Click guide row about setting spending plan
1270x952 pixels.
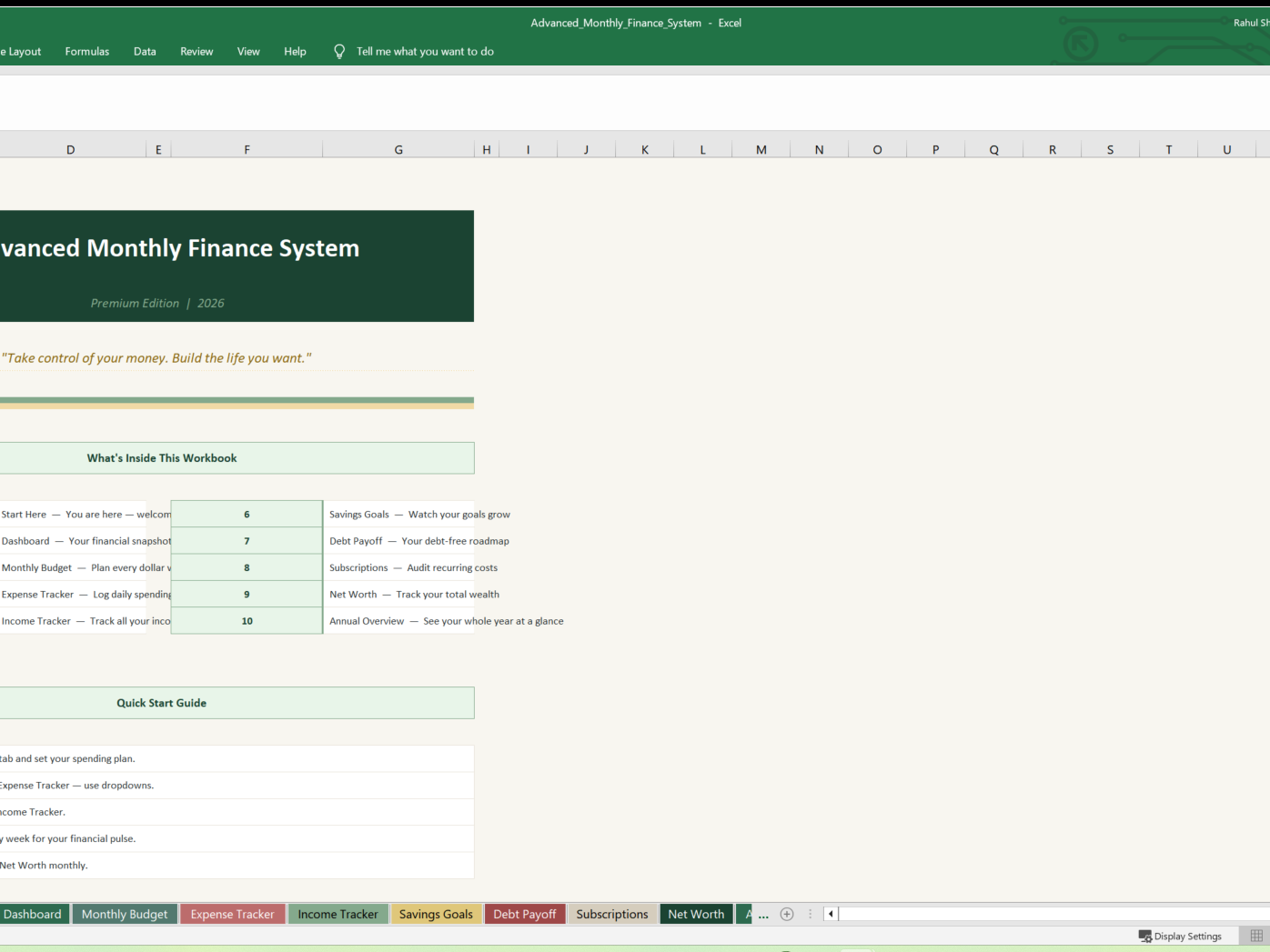pyautogui.click(x=237, y=758)
